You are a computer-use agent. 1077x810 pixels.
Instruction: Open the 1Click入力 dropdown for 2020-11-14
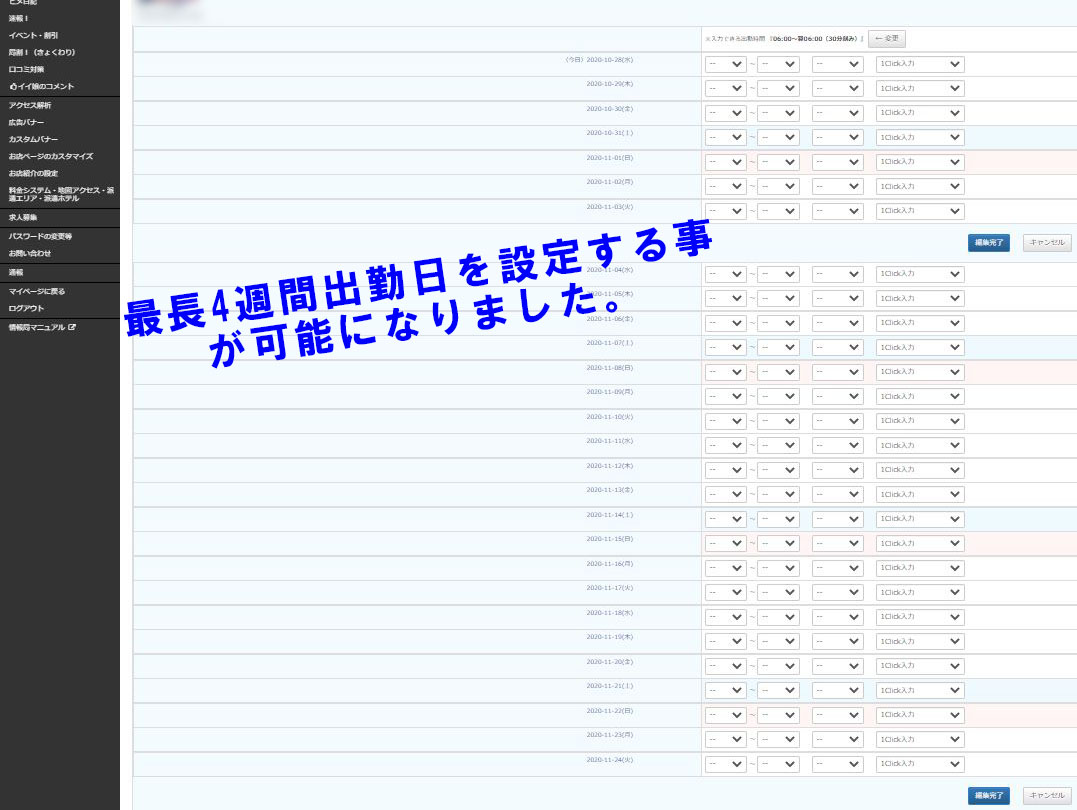coord(920,519)
